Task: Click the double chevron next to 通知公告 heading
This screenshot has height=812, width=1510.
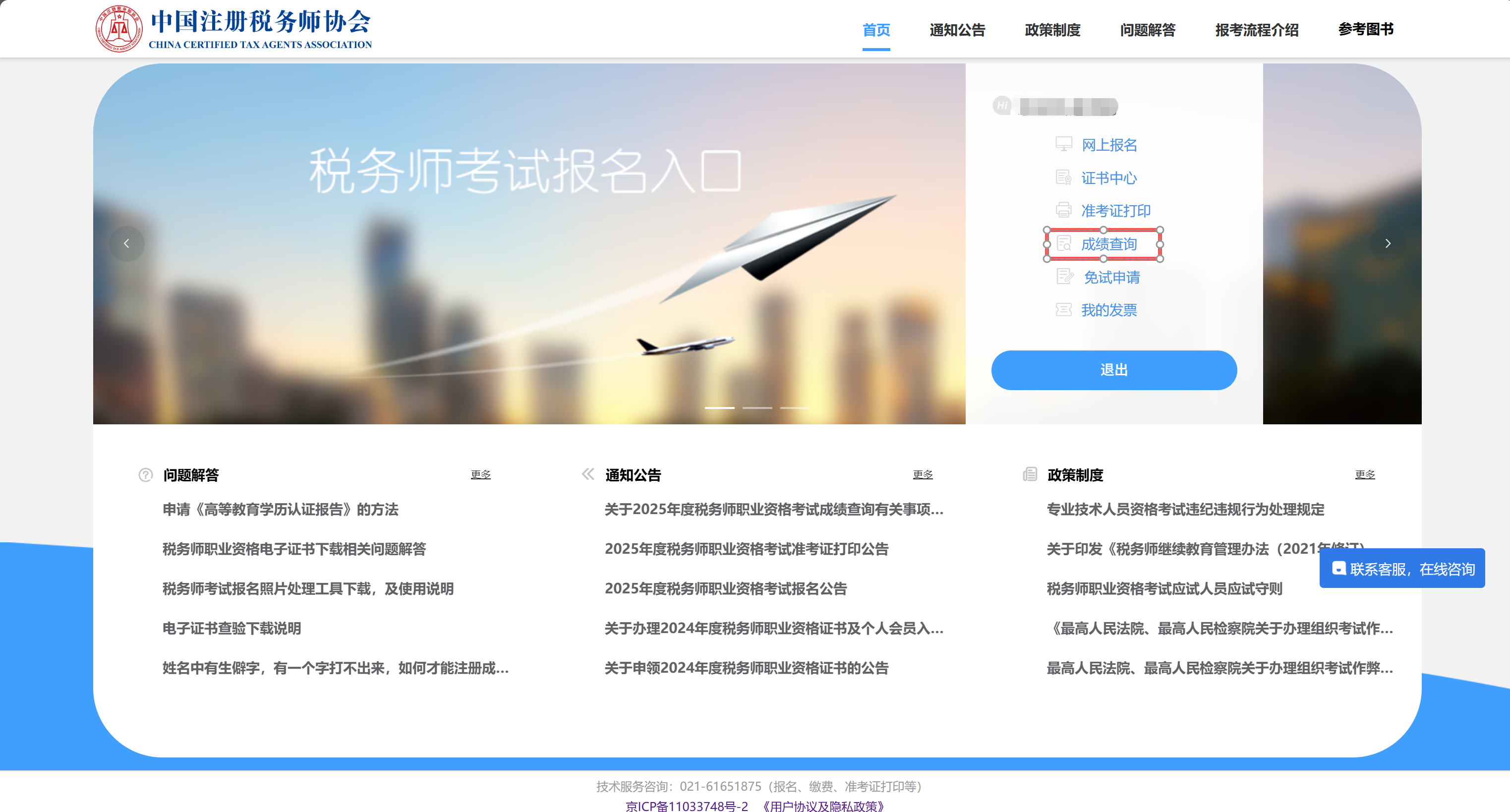Action: 587,474
